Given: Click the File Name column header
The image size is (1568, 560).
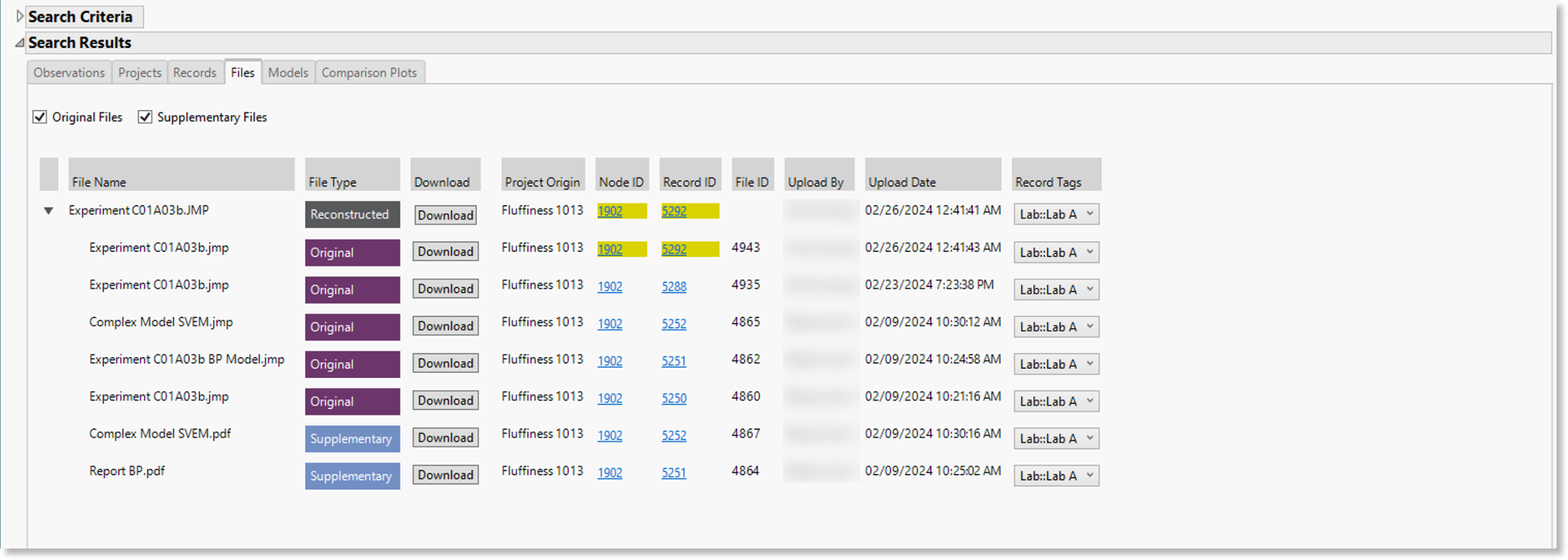Looking at the screenshot, I should [181, 174].
